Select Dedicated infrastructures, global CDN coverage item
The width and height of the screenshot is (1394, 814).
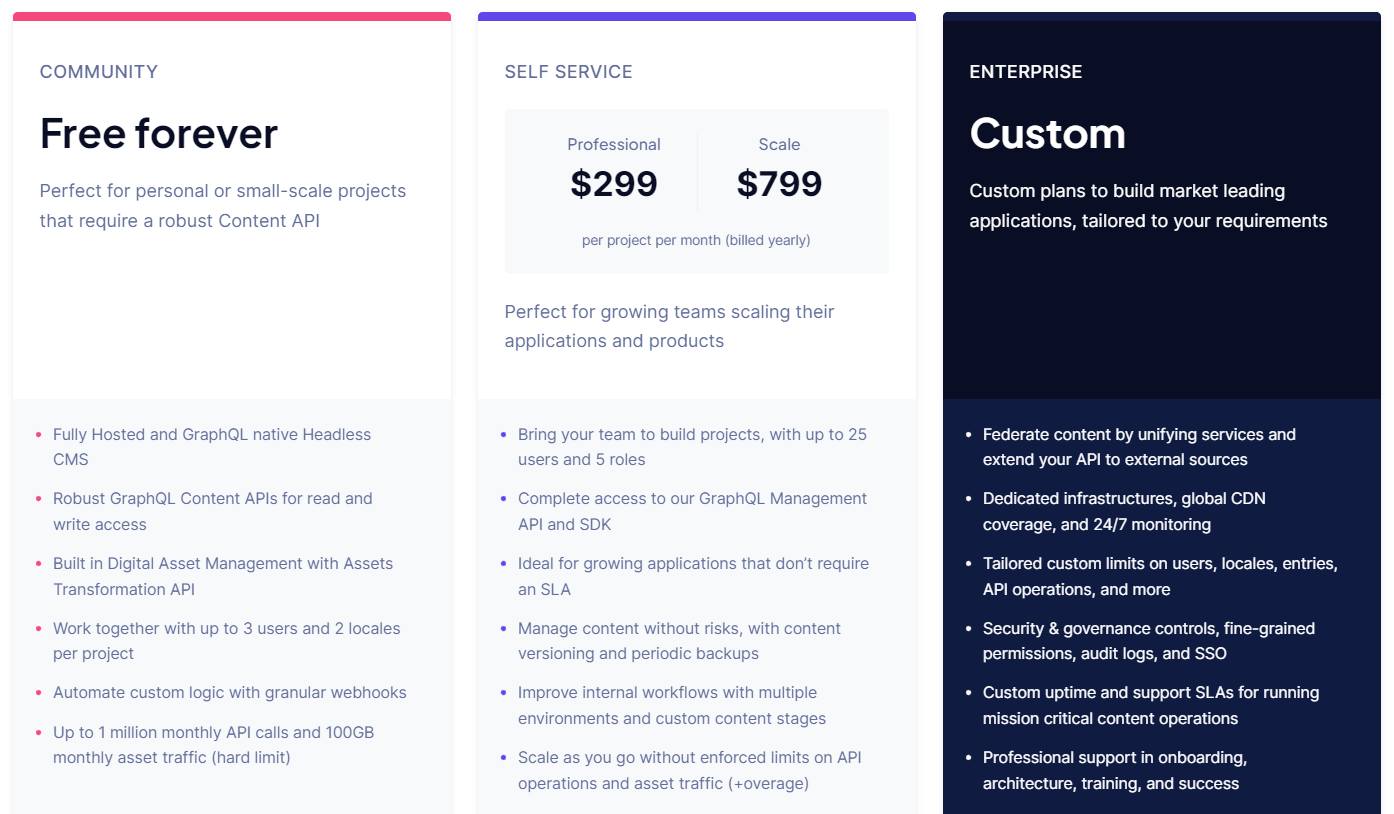(1124, 511)
